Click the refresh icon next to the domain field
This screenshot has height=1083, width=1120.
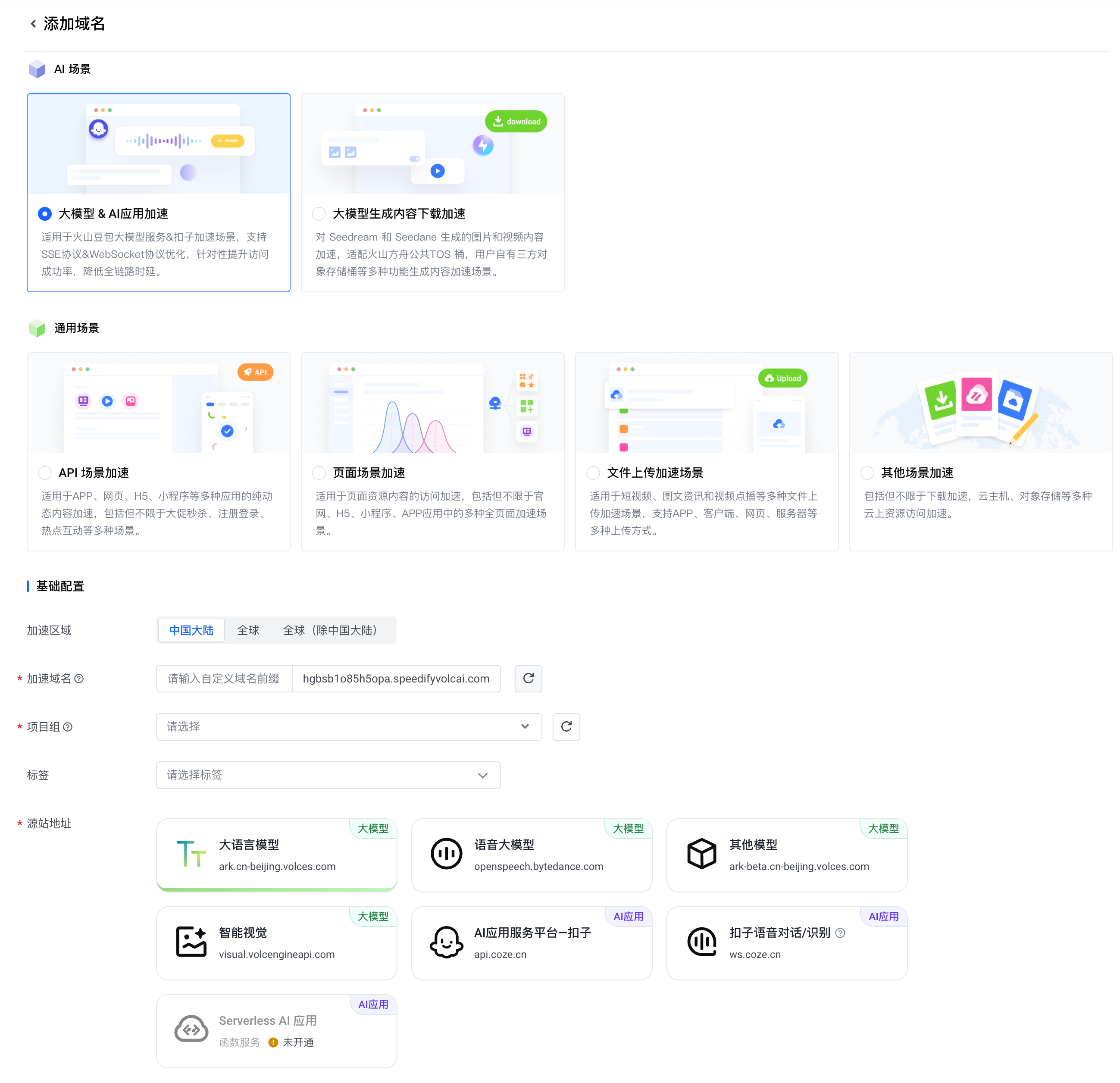pyautogui.click(x=528, y=678)
